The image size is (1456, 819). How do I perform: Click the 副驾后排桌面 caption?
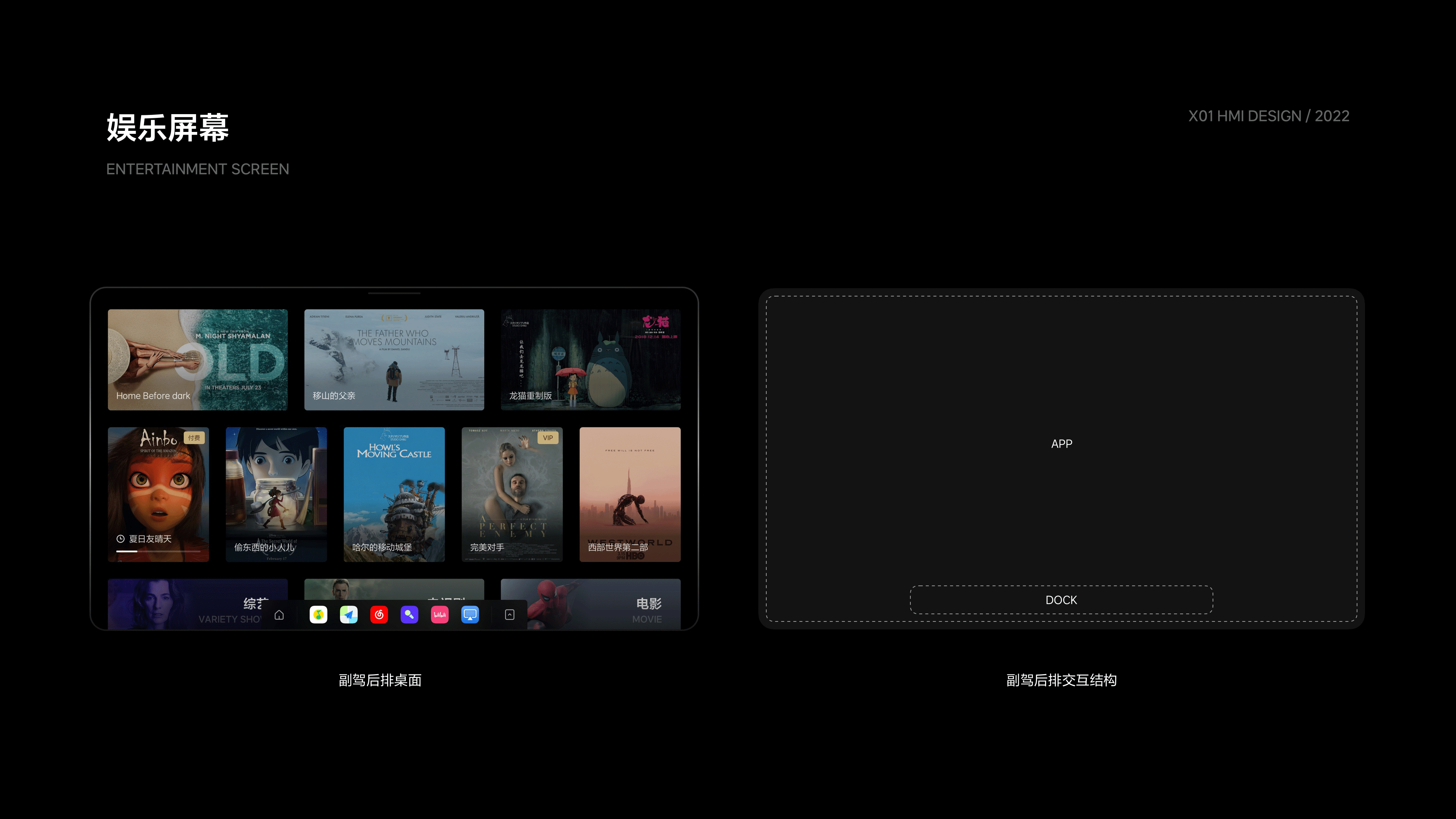click(x=380, y=680)
